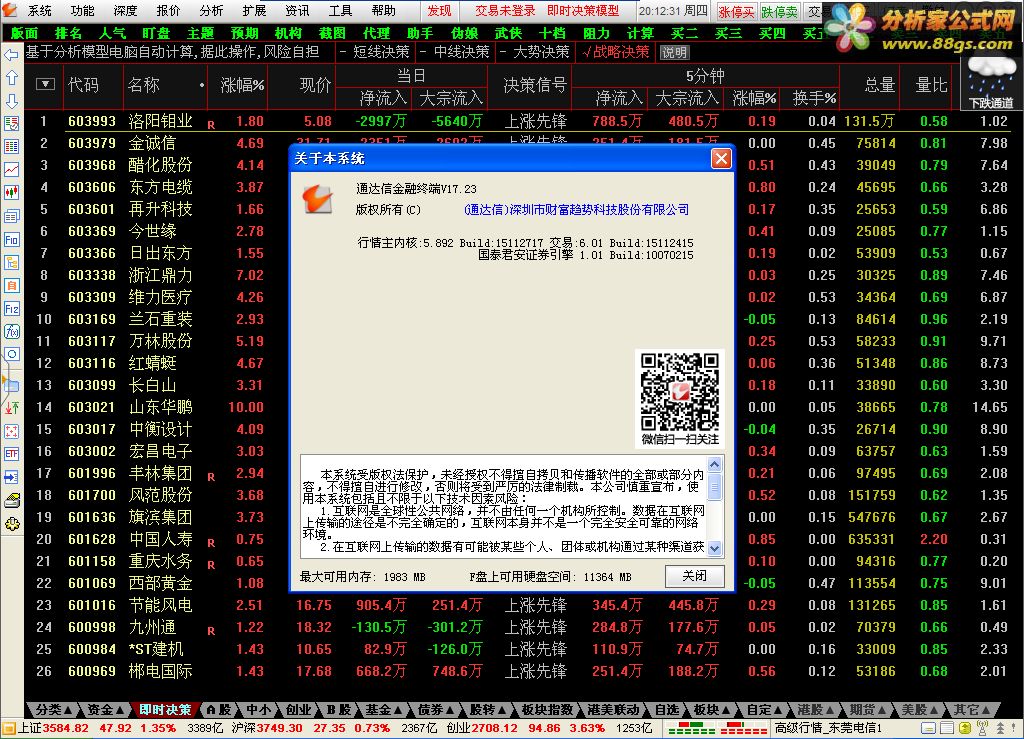Select the 大势决策 option
1024x739 pixels.
pyautogui.click(x=535, y=52)
